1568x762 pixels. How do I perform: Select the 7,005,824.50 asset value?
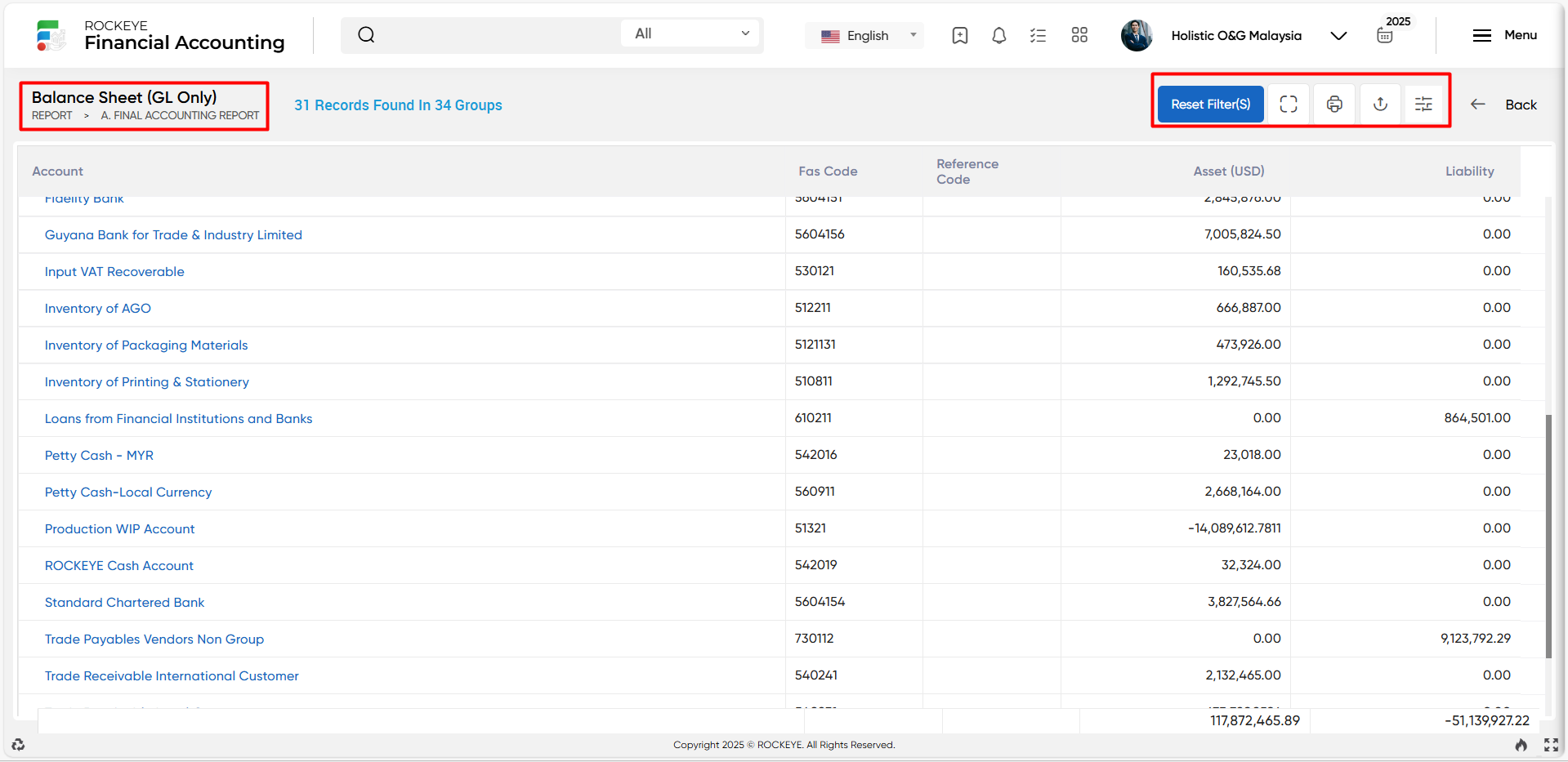pyautogui.click(x=1243, y=234)
